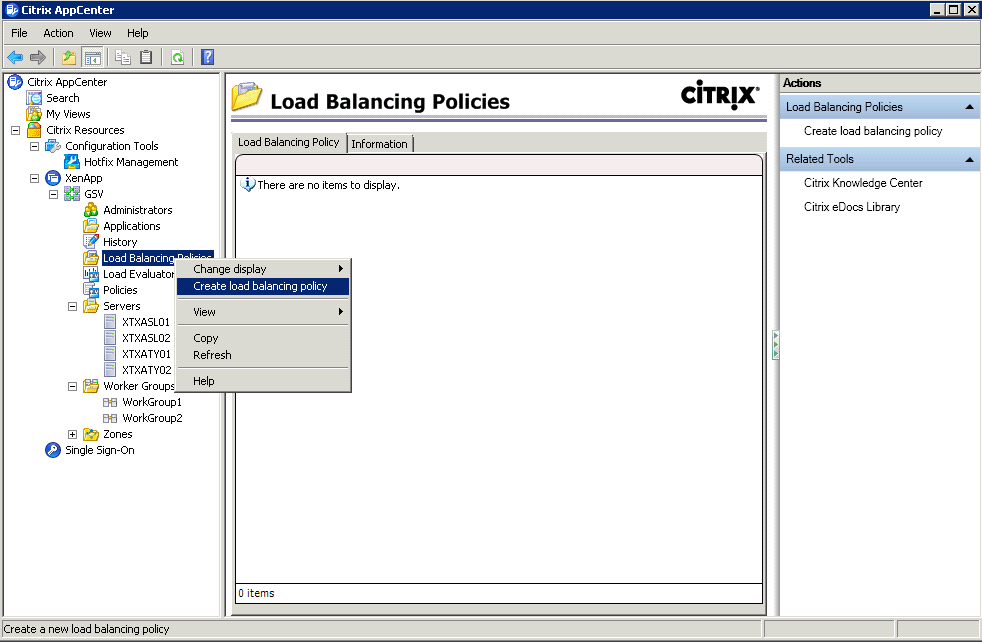Click the Citrix AppCenter root node icon
The height and width of the screenshot is (642, 982).
pos(15,82)
